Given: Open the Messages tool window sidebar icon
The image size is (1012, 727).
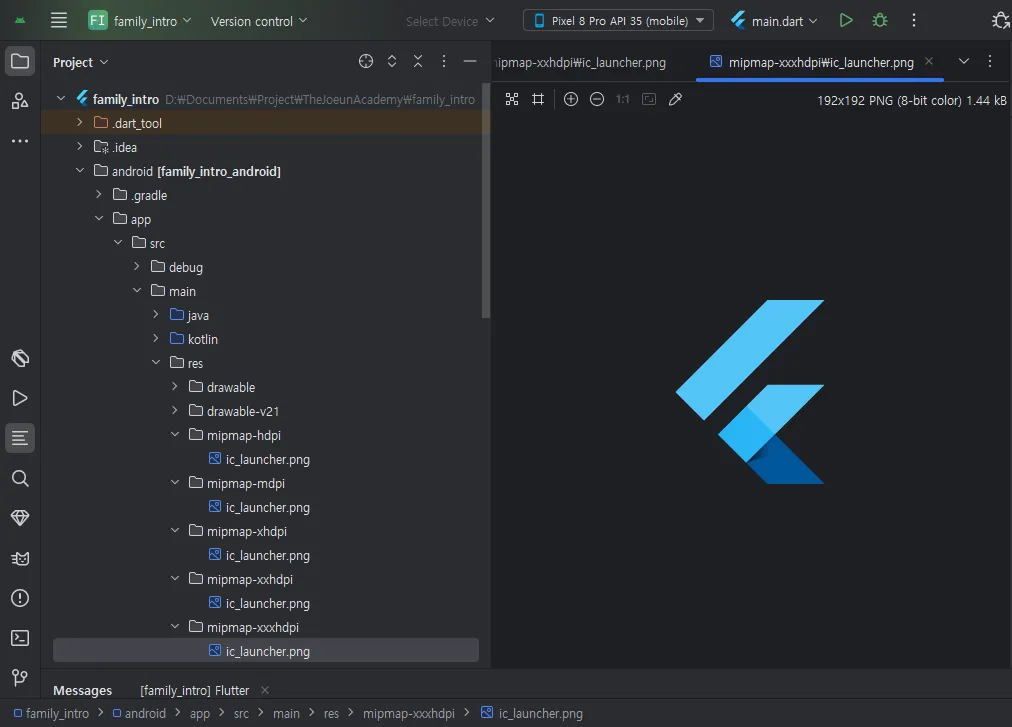Looking at the screenshot, I should pos(20,438).
